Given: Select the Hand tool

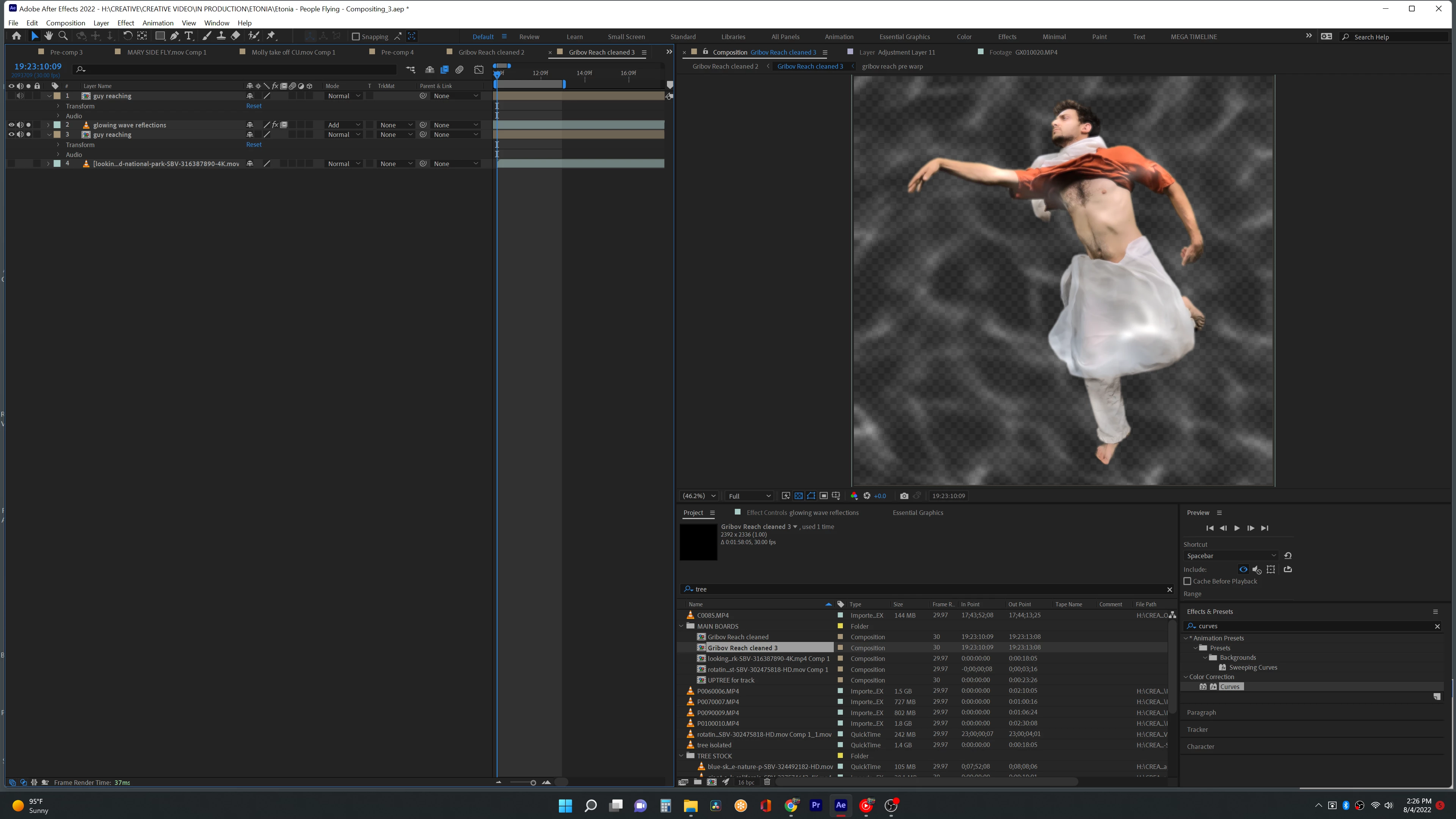Looking at the screenshot, I should [x=49, y=36].
